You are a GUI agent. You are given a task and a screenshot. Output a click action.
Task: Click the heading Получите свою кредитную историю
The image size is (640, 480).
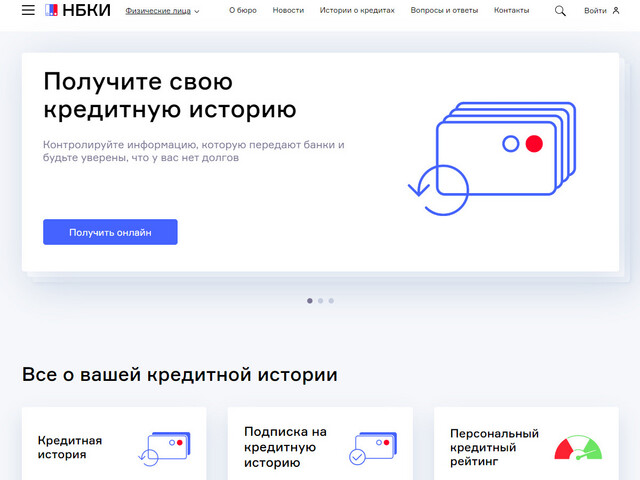coord(170,95)
